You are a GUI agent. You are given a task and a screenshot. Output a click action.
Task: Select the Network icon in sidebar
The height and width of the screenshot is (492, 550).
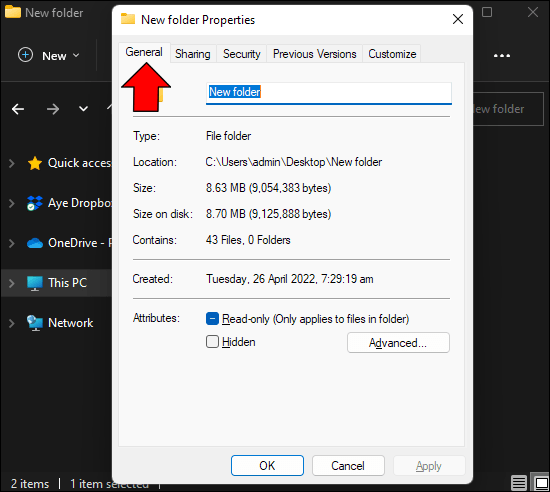[x=35, y=323]
